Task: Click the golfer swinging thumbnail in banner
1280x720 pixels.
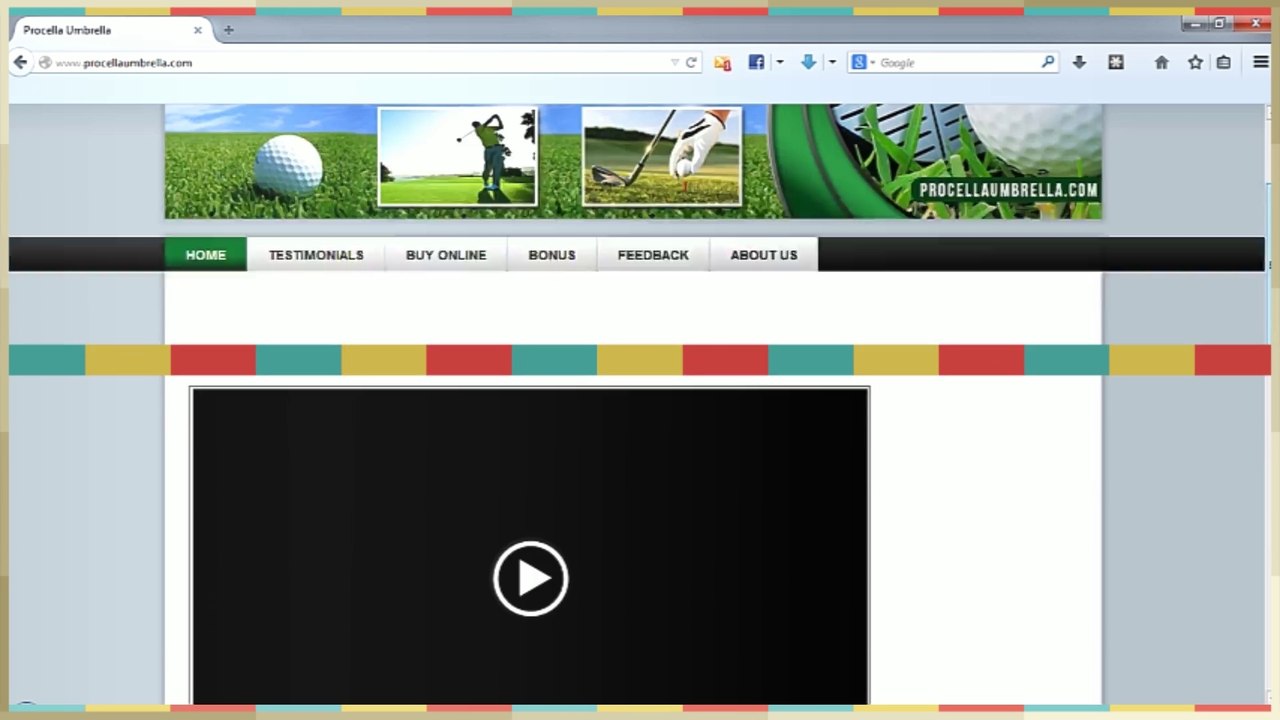Action: click(457, 157)
